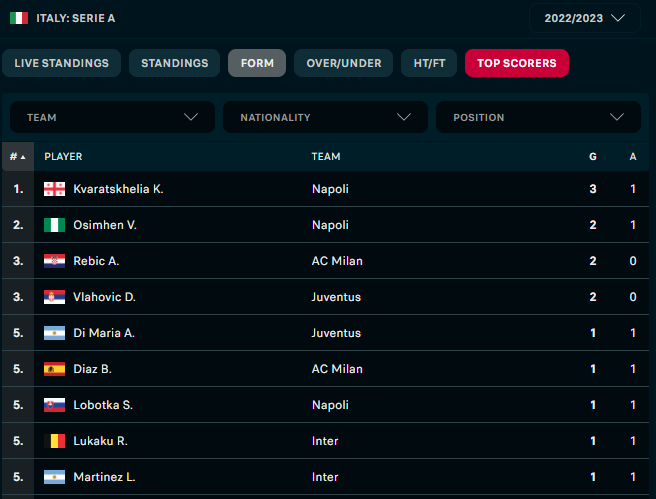Viewport: 656px width, 499px height.
Task: Click Napoli in Osimhen's row
Action: pyautogui.click(x=330, y=225)
